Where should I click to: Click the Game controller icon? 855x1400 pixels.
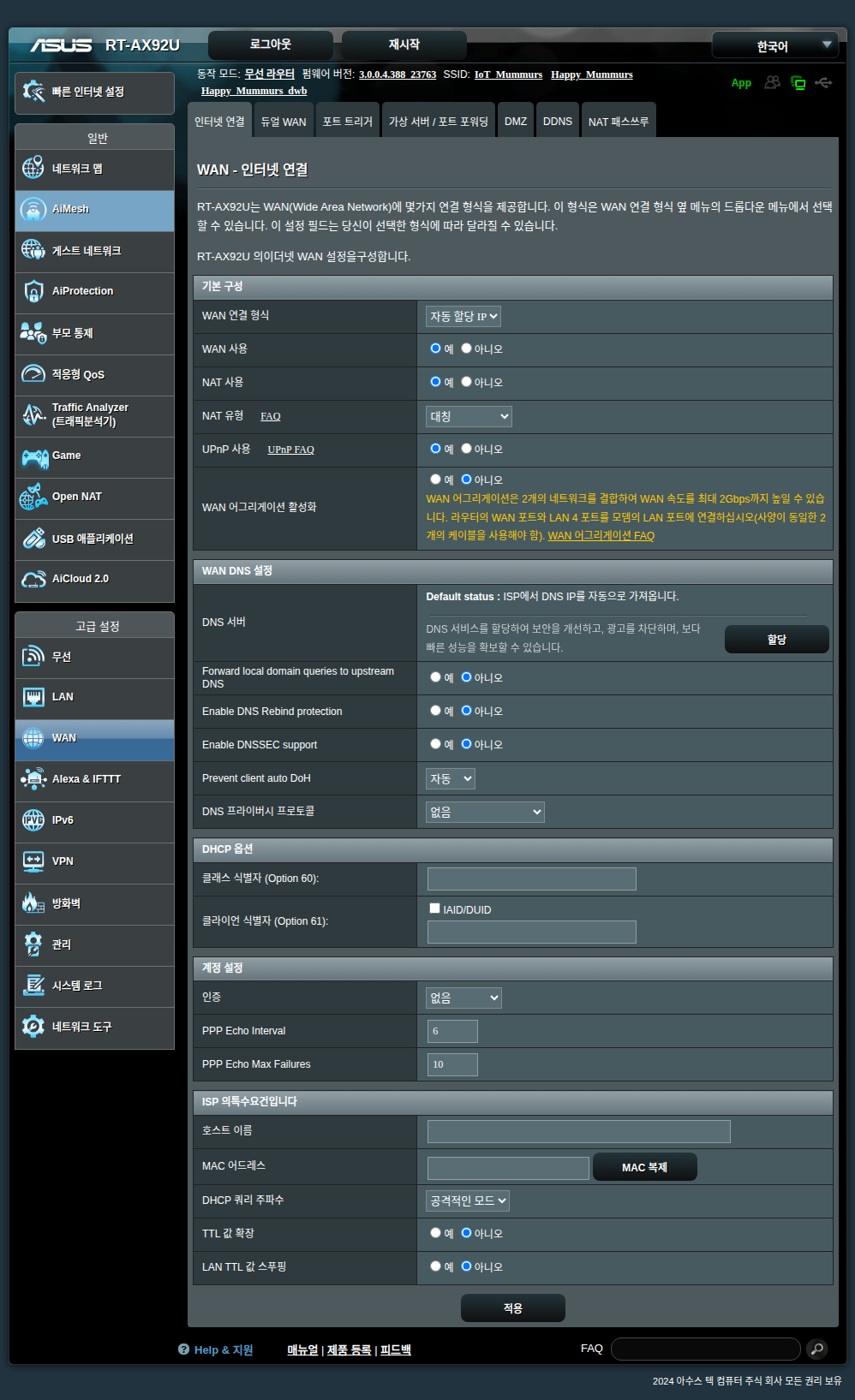34,457
